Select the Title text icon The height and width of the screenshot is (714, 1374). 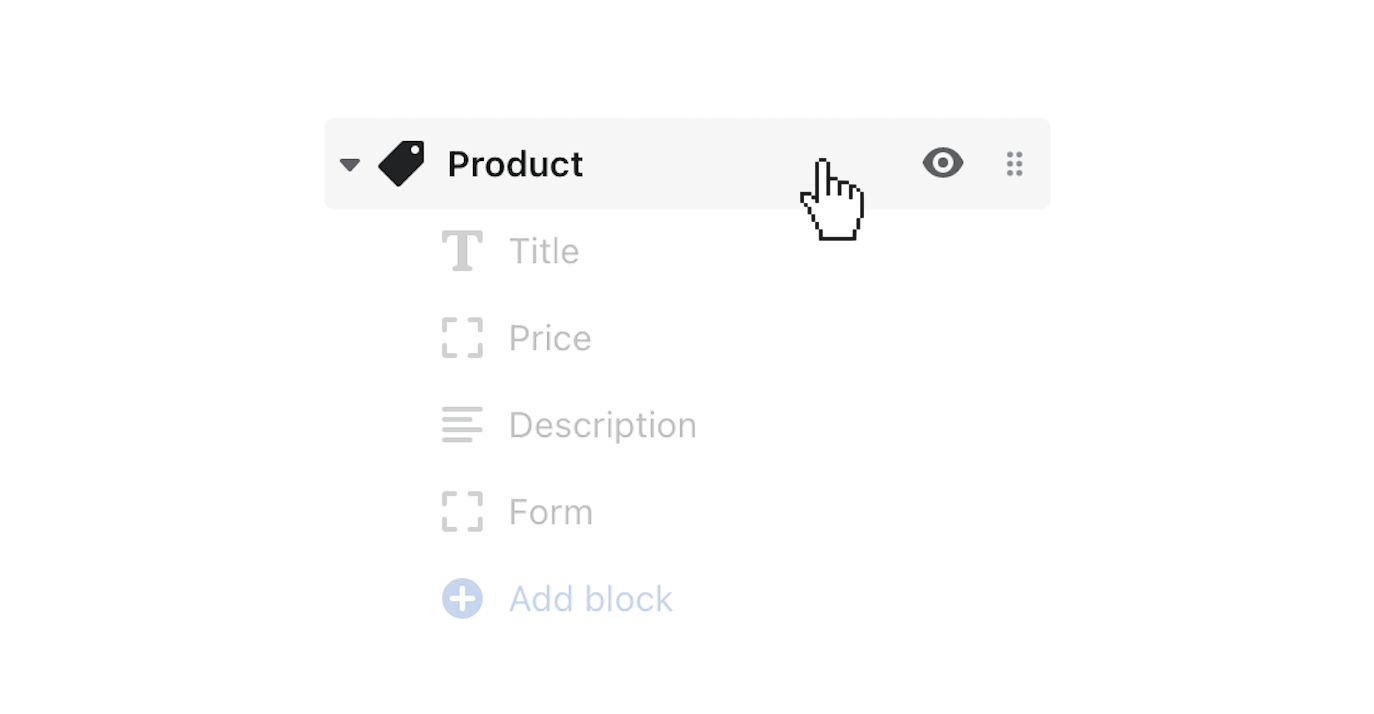pos(461,251)
